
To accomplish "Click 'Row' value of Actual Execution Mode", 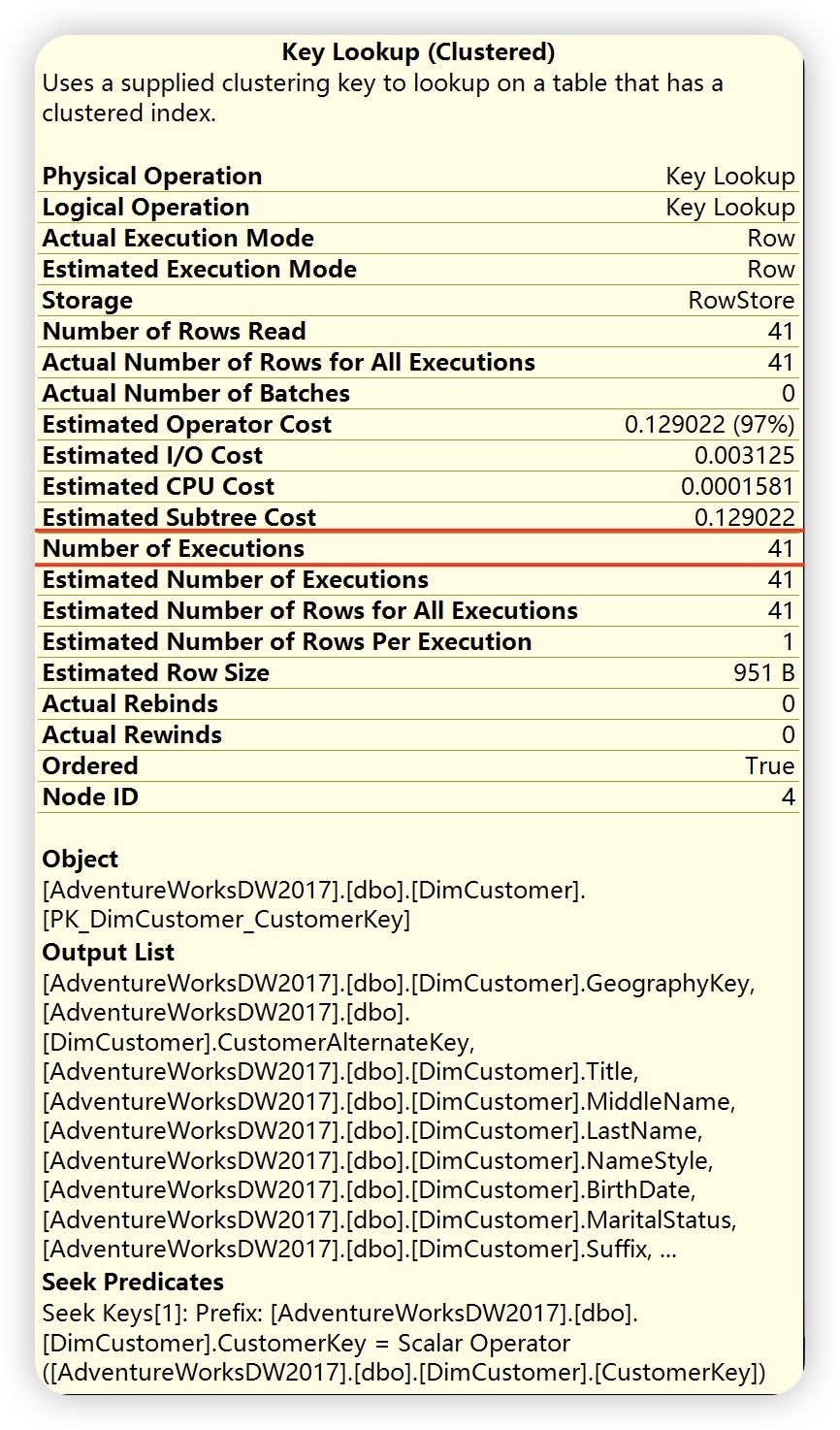I will pos(771,239).
